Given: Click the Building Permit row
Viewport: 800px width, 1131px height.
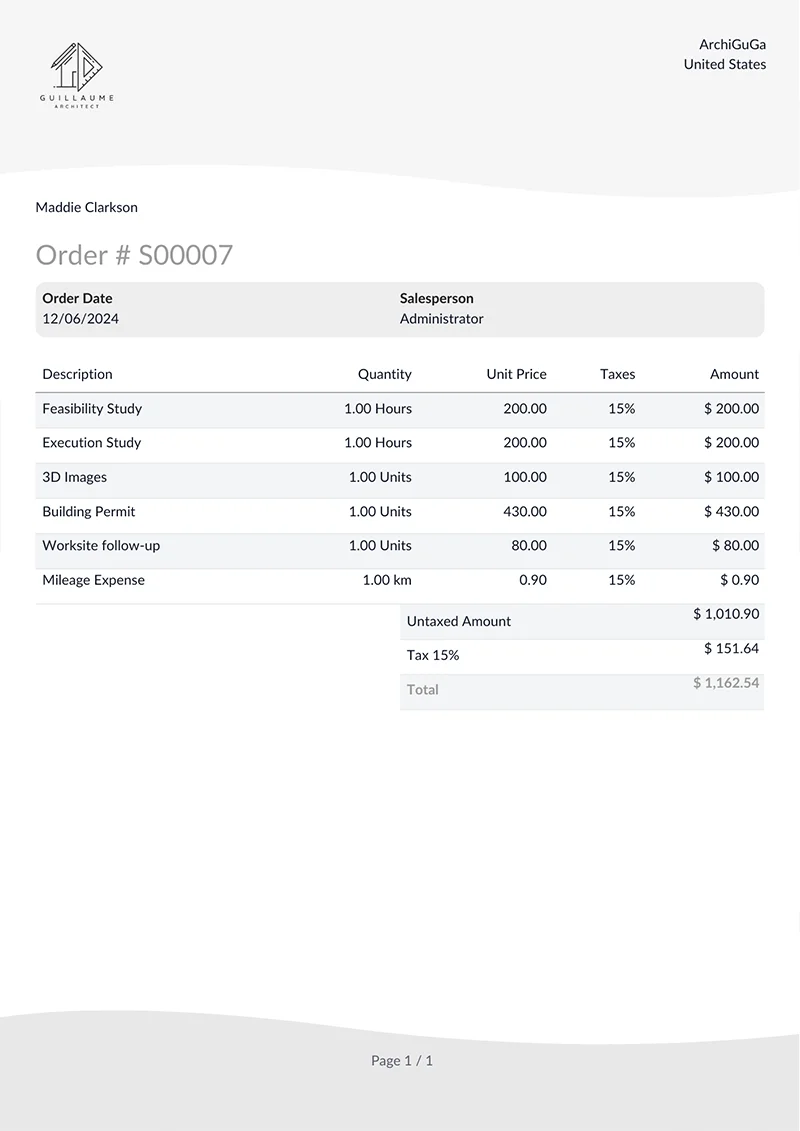Looking at the screenshot, I should 400,511.
